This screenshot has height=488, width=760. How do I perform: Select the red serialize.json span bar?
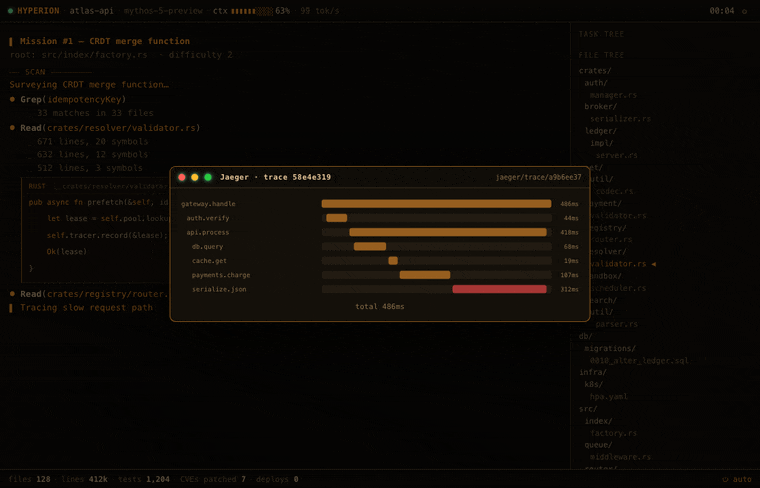[500, 289]
